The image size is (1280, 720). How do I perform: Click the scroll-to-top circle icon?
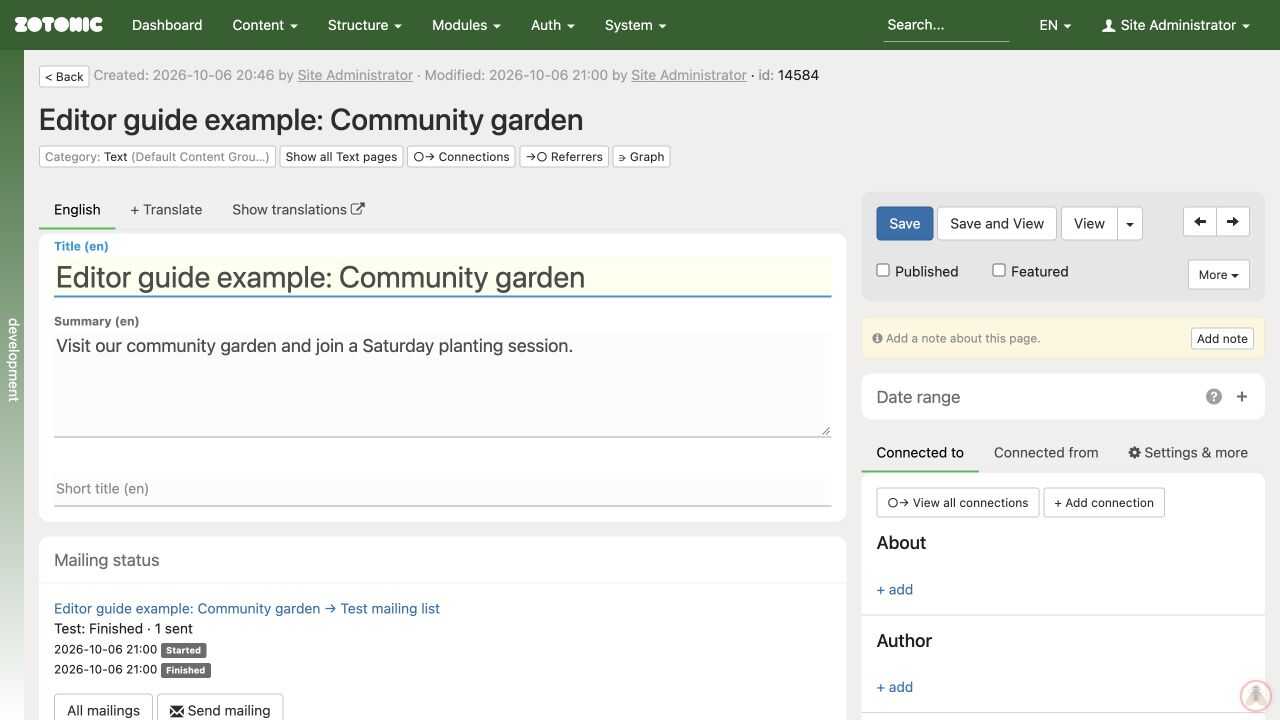point(1255,695)
